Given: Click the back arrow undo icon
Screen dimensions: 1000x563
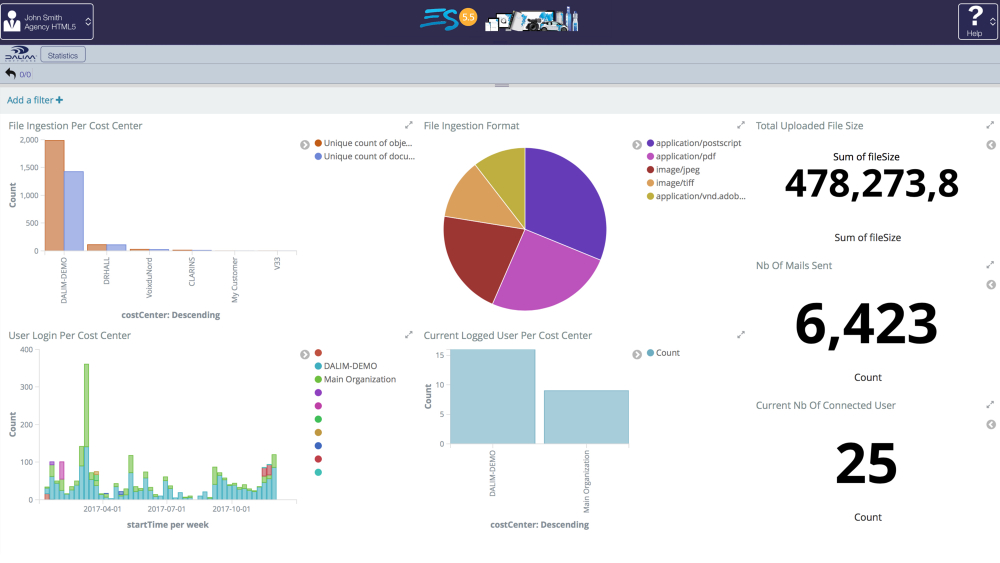Looking at the screenshot, I should point(11,73).
